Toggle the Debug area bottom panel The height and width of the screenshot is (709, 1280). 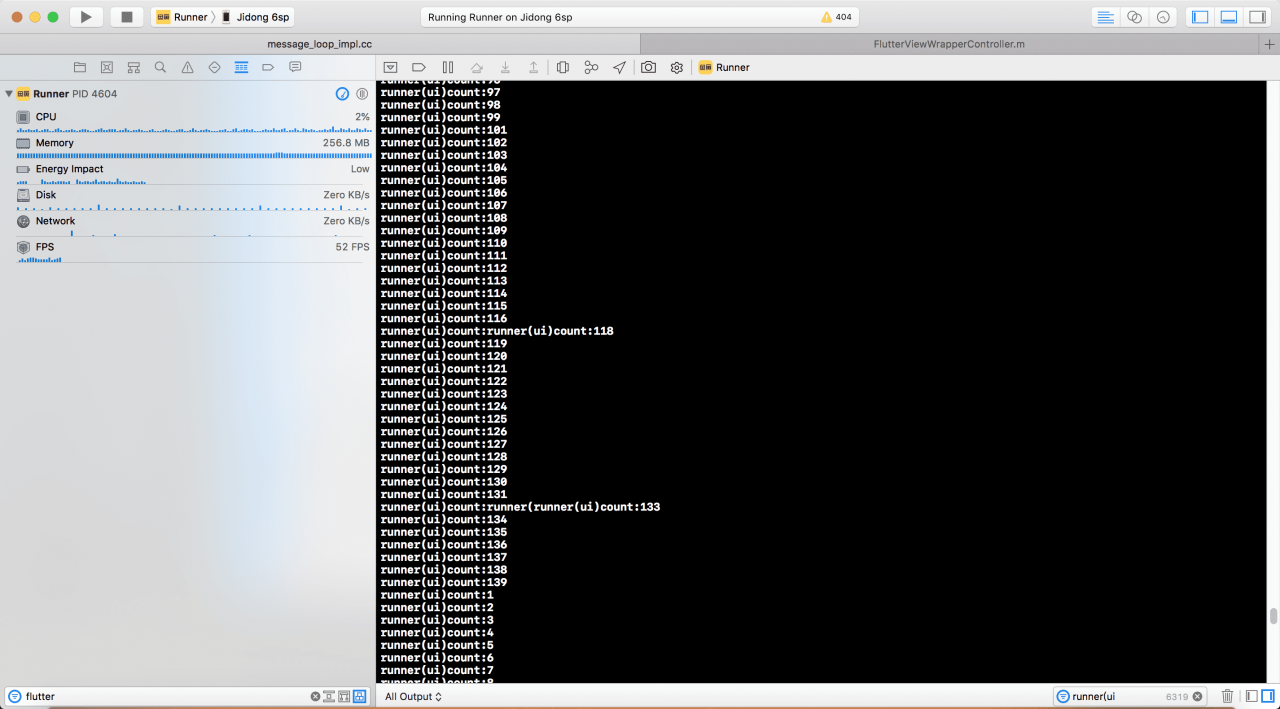[x=1229, y=17]
